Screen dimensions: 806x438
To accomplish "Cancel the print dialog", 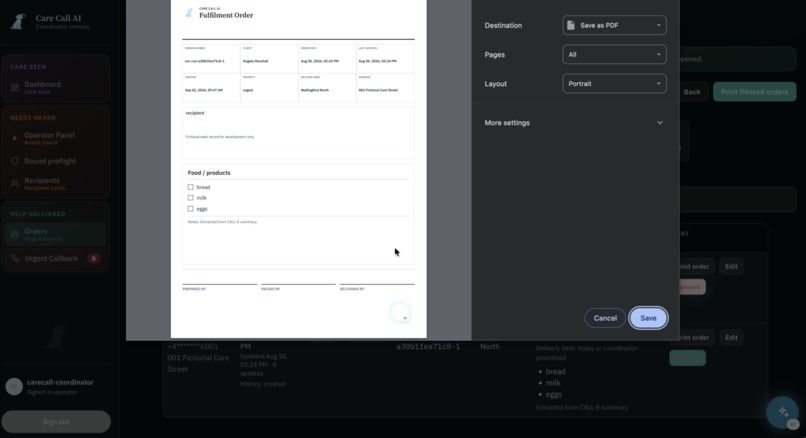I will [605, 318].
